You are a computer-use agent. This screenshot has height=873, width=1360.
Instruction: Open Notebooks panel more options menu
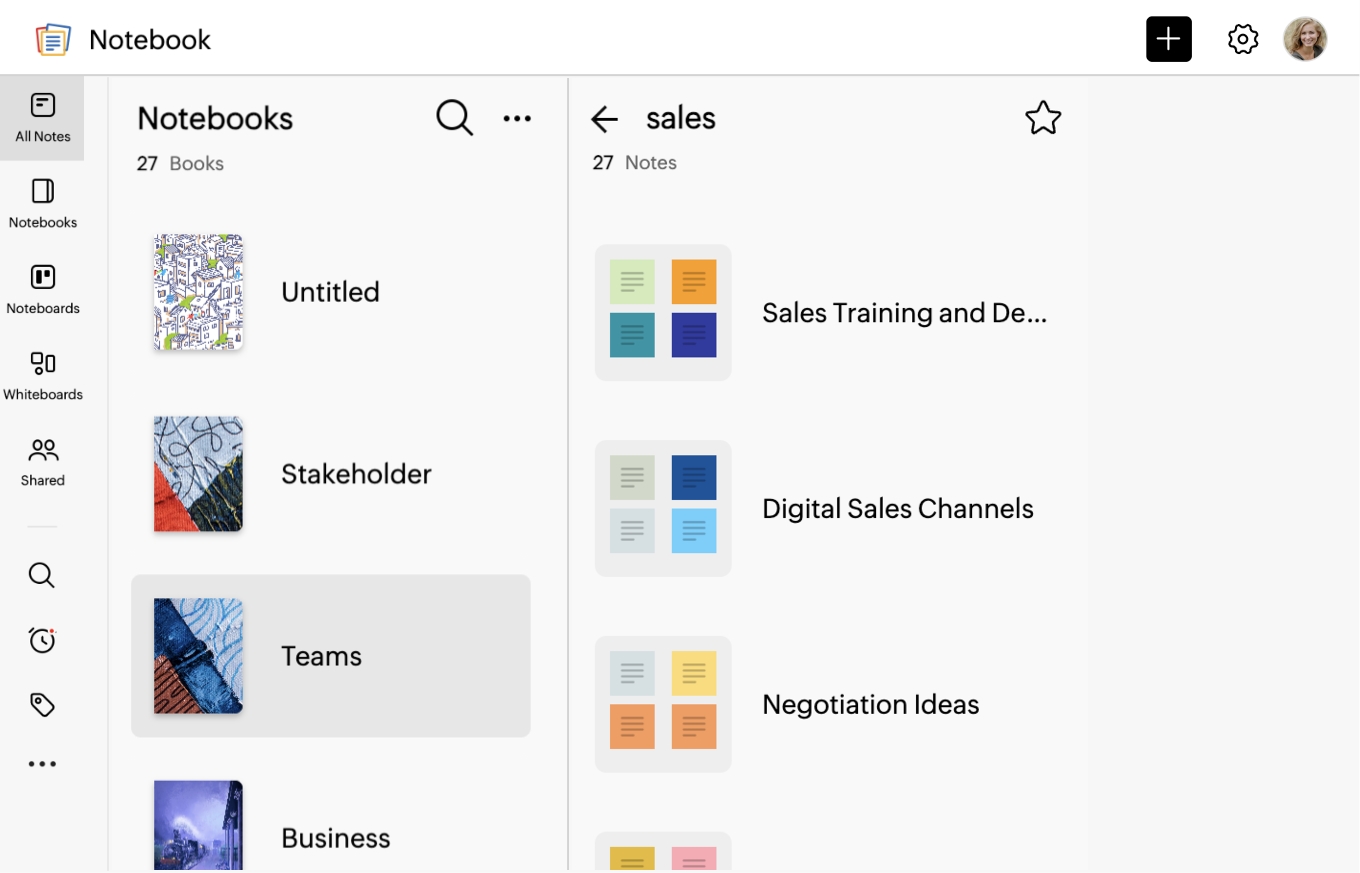[517, 118]
